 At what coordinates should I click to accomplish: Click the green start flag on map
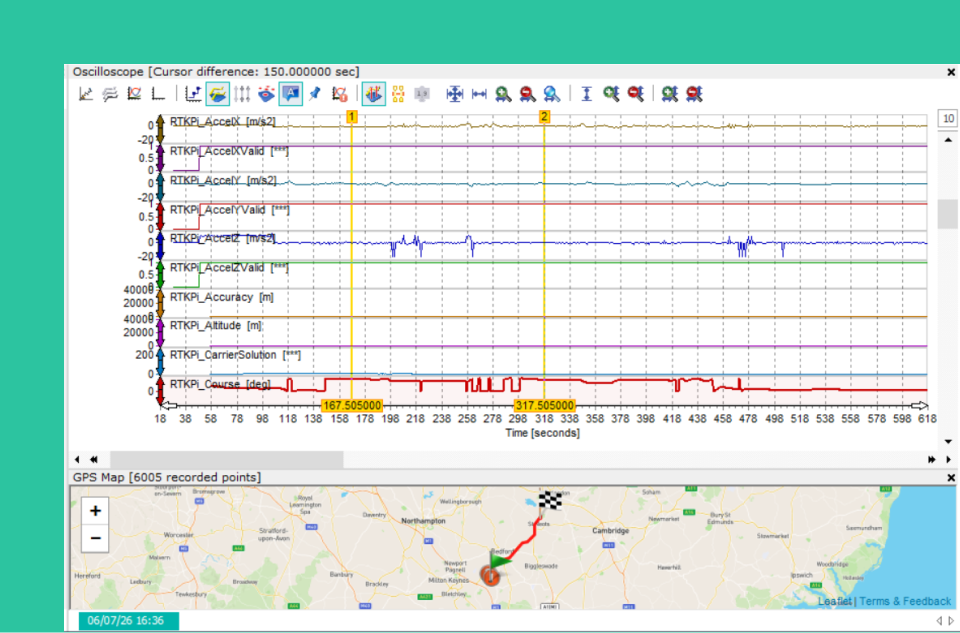tap(501, 560)
